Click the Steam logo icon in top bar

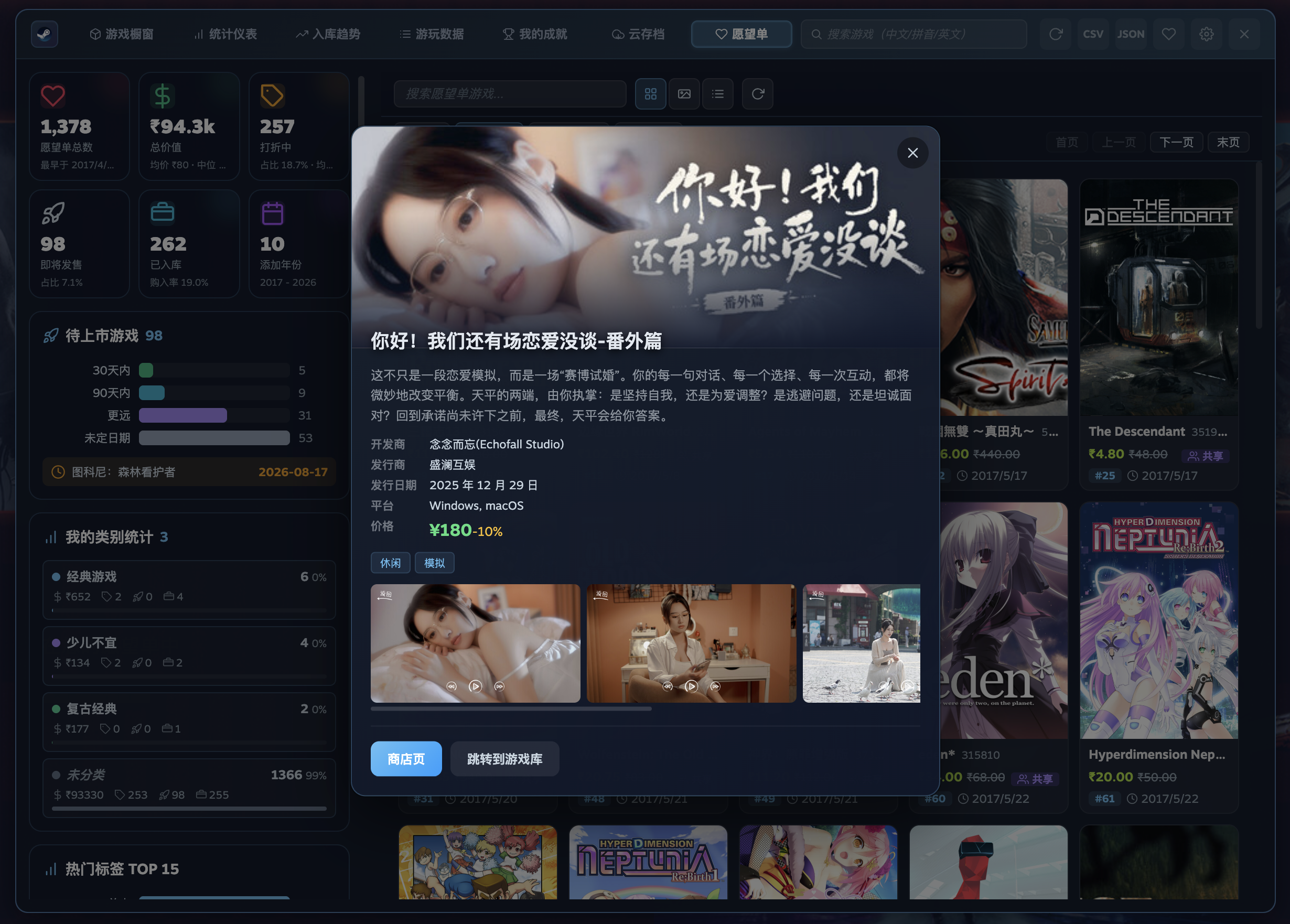[x=45, y=34]
